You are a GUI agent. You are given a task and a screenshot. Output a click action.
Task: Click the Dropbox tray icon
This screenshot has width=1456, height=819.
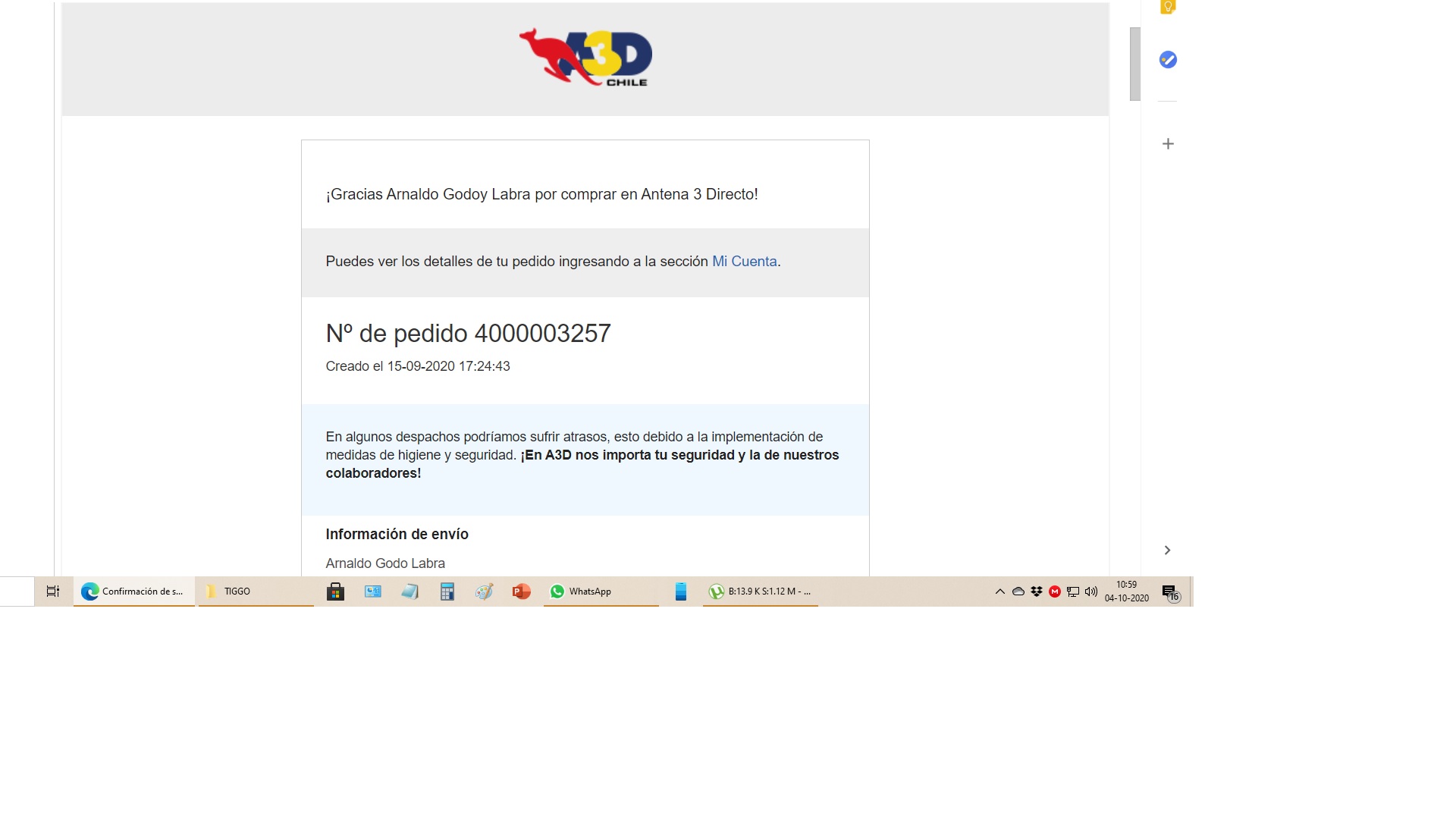pyautogui.click(x=1037, y=591)
